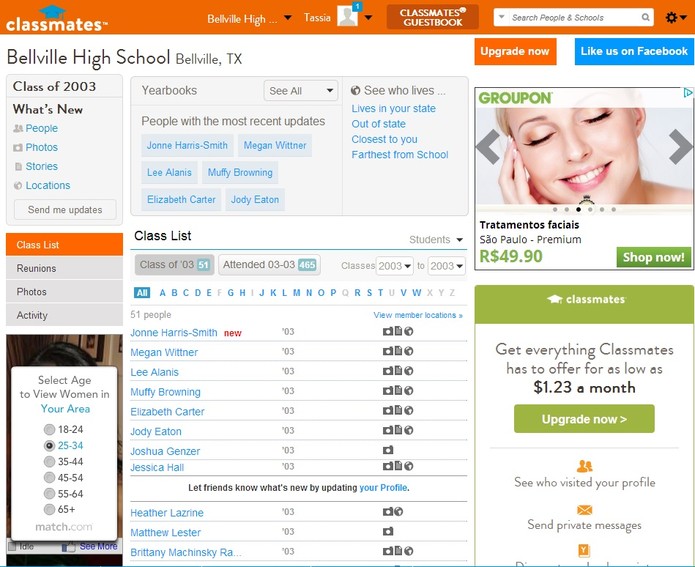Click the orange Upgrade now button
The image size is (695, 567).
pos(515,51)
